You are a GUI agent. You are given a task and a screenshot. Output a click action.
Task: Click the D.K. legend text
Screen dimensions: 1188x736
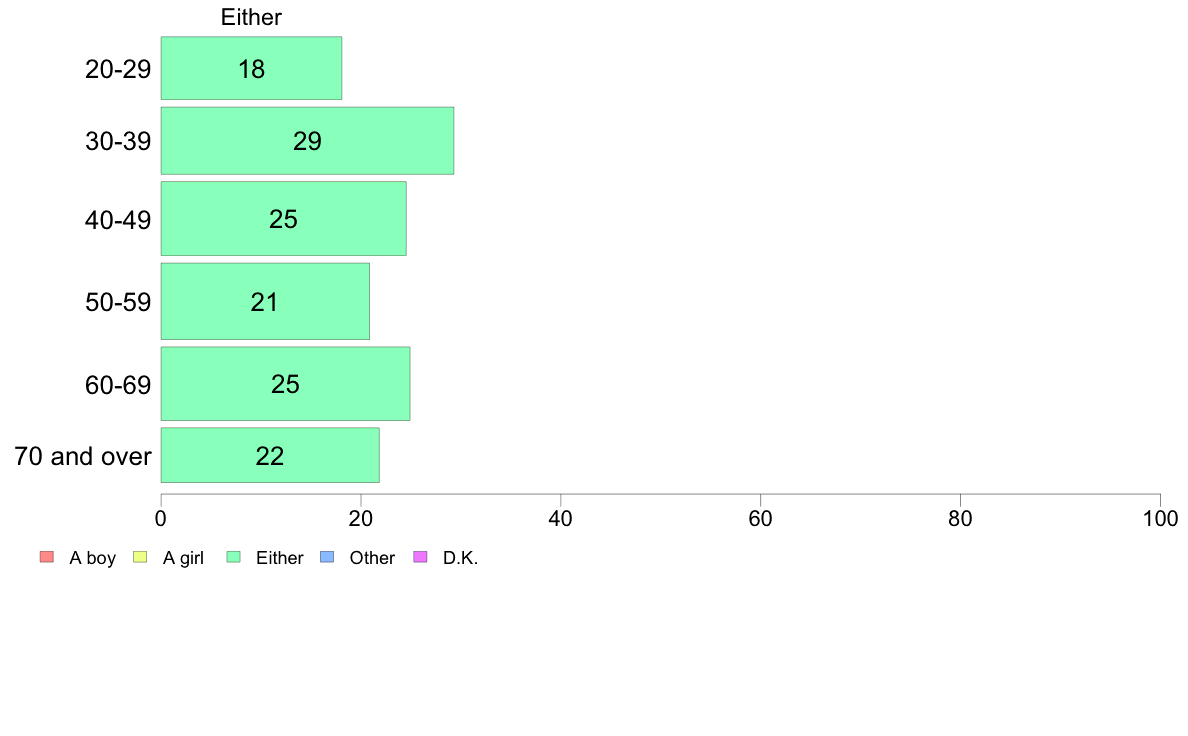[x=460, y=558]
